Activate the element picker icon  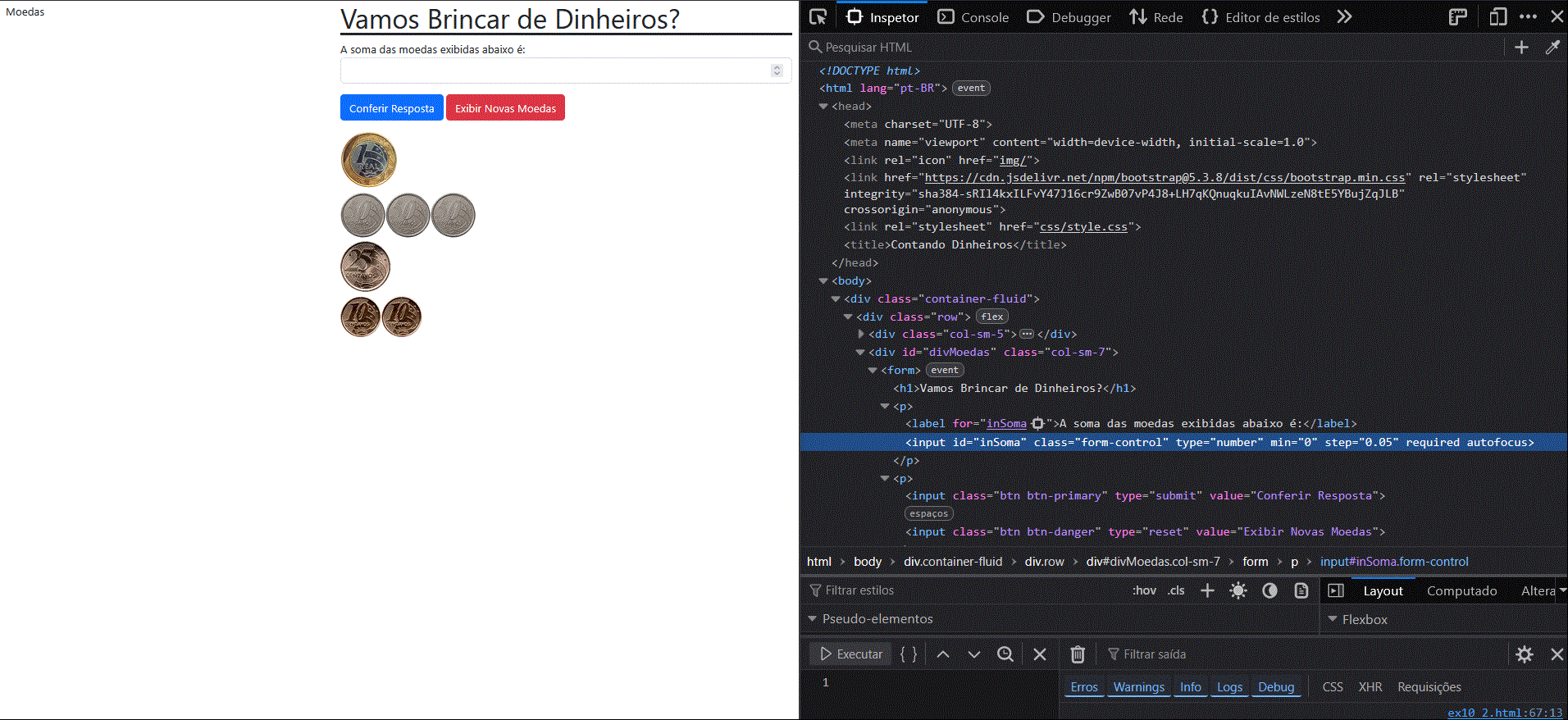(x=818, y=16)
